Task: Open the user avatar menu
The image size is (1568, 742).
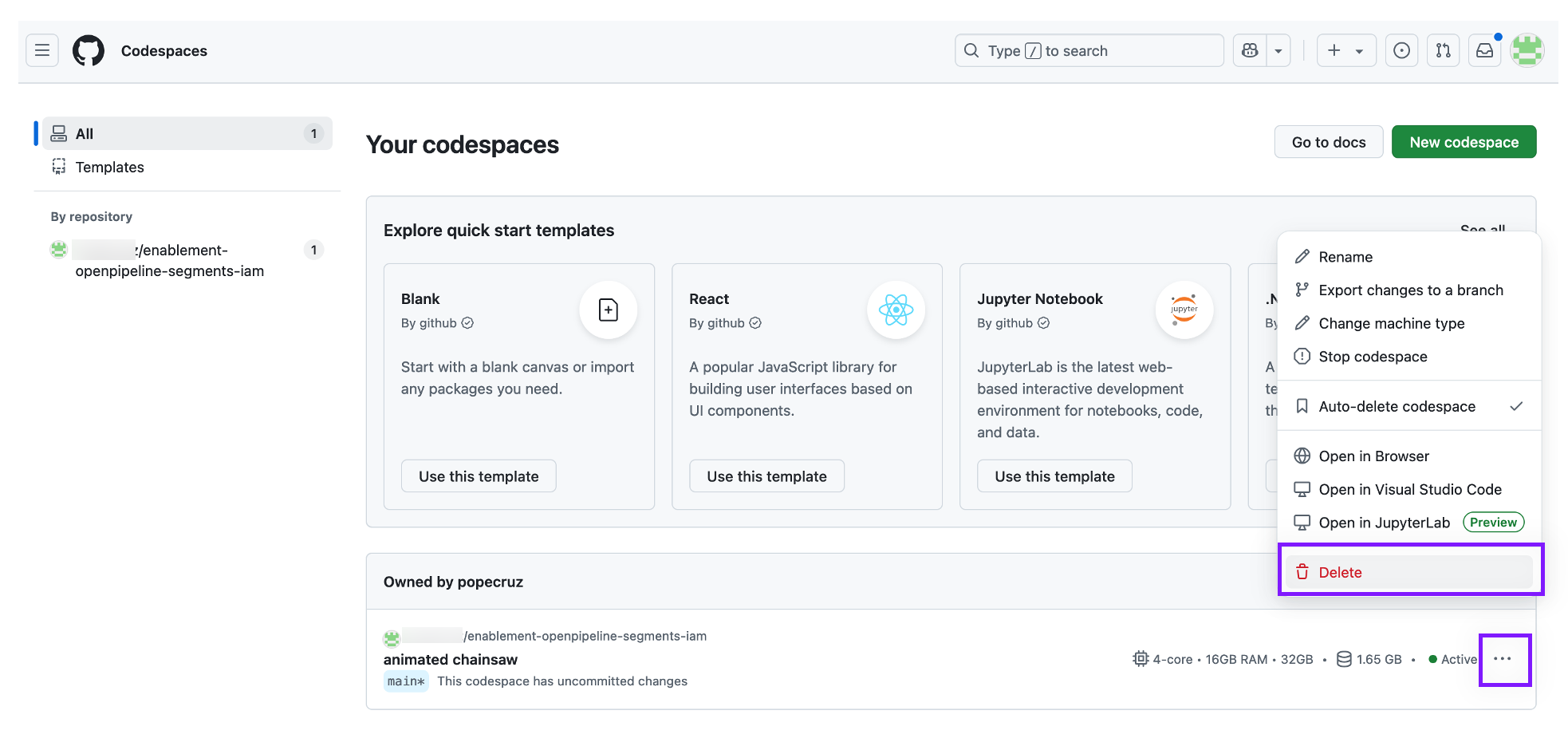Action: (x=1527, y=50)
